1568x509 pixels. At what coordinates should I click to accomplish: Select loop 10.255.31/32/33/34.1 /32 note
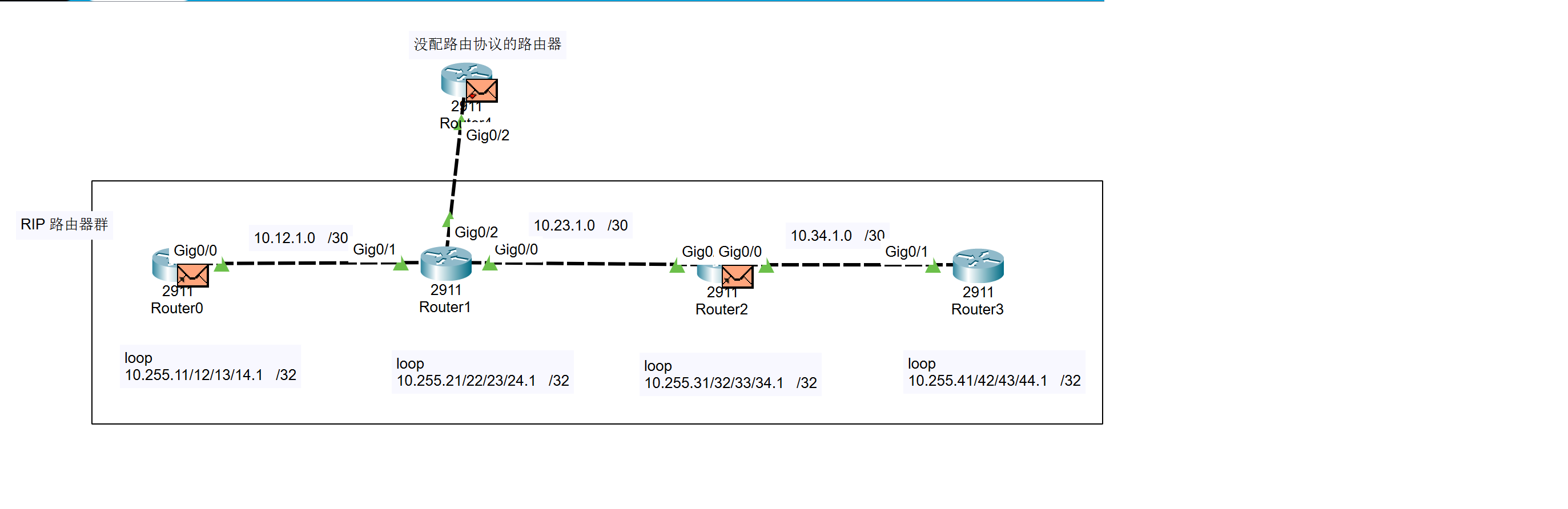point(730,374)
